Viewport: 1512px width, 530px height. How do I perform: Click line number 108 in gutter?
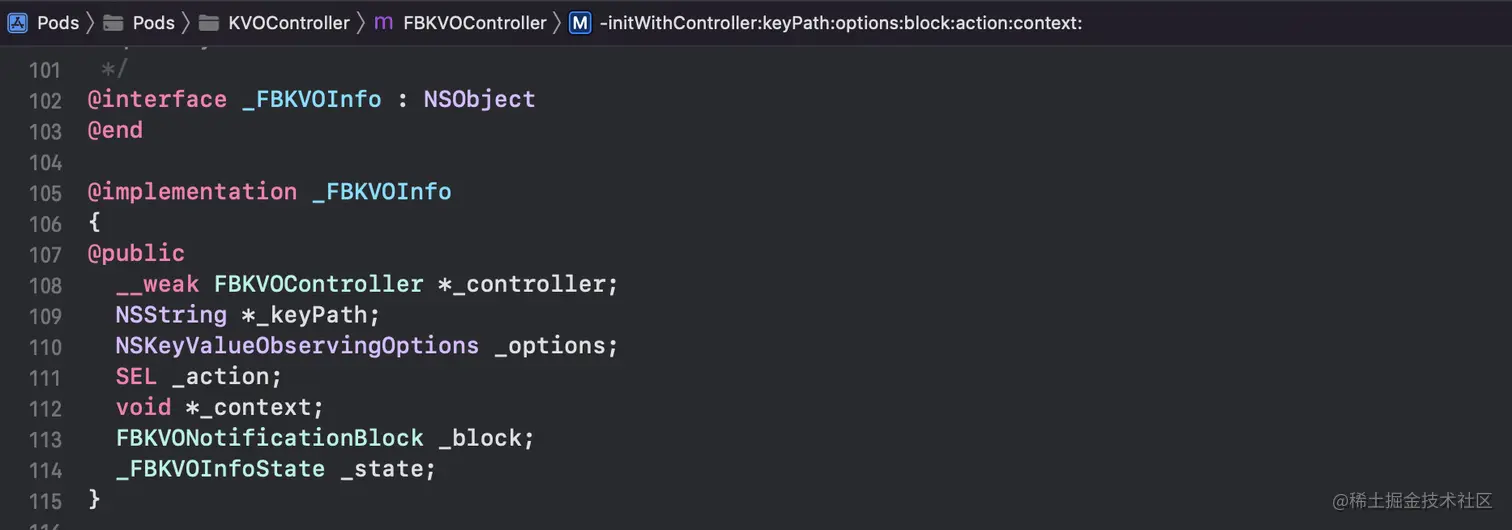45,285
